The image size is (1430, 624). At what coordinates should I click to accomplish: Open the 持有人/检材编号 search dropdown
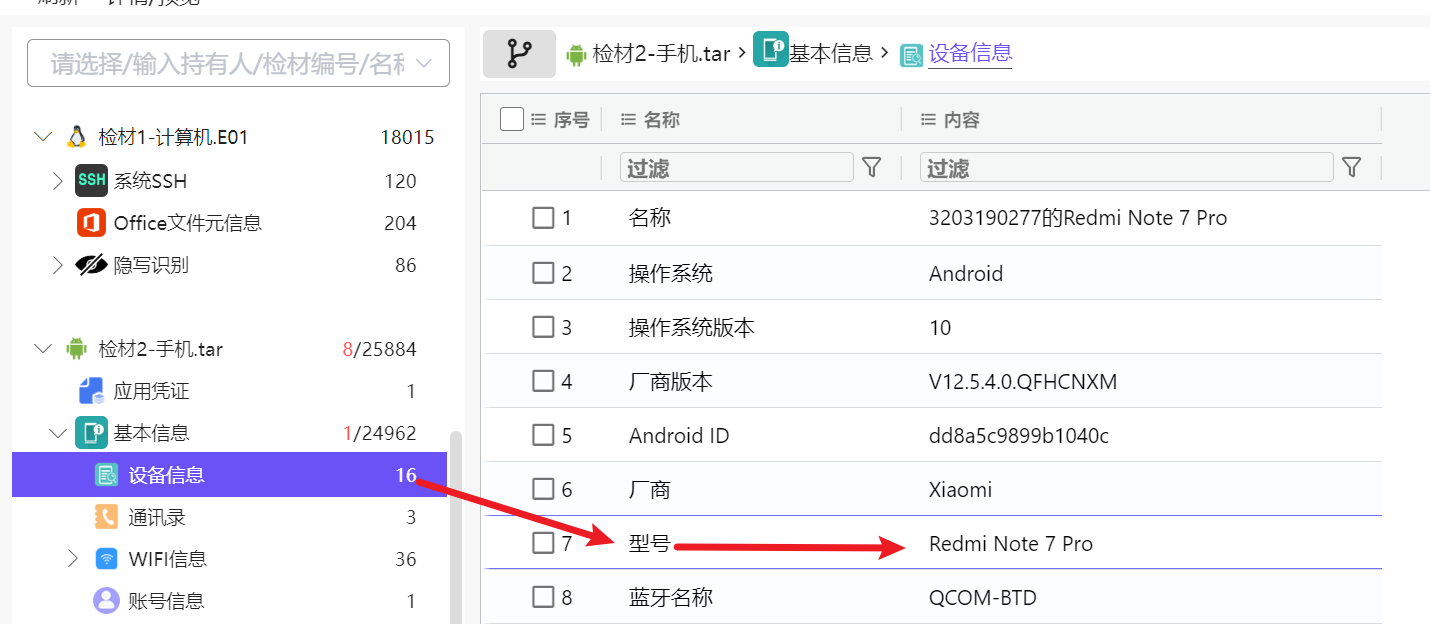(x=238, y=64)
